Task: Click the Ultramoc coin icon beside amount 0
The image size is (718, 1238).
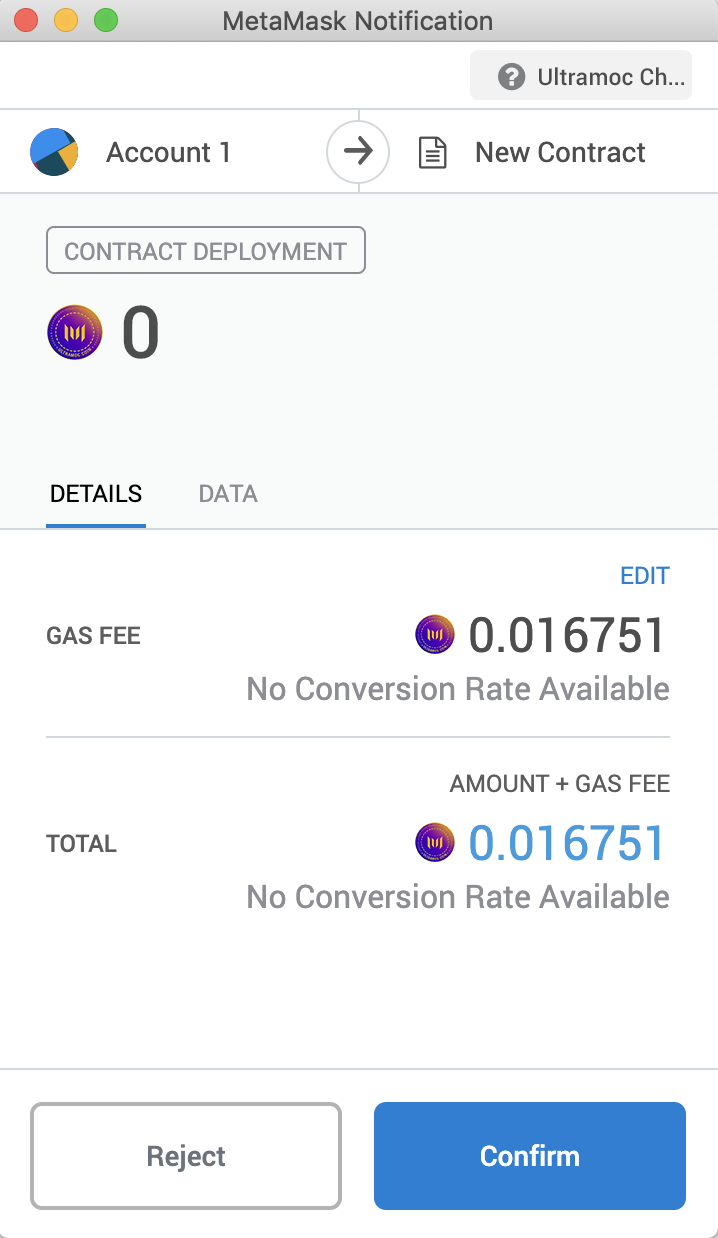Action: tap(75, 333)
